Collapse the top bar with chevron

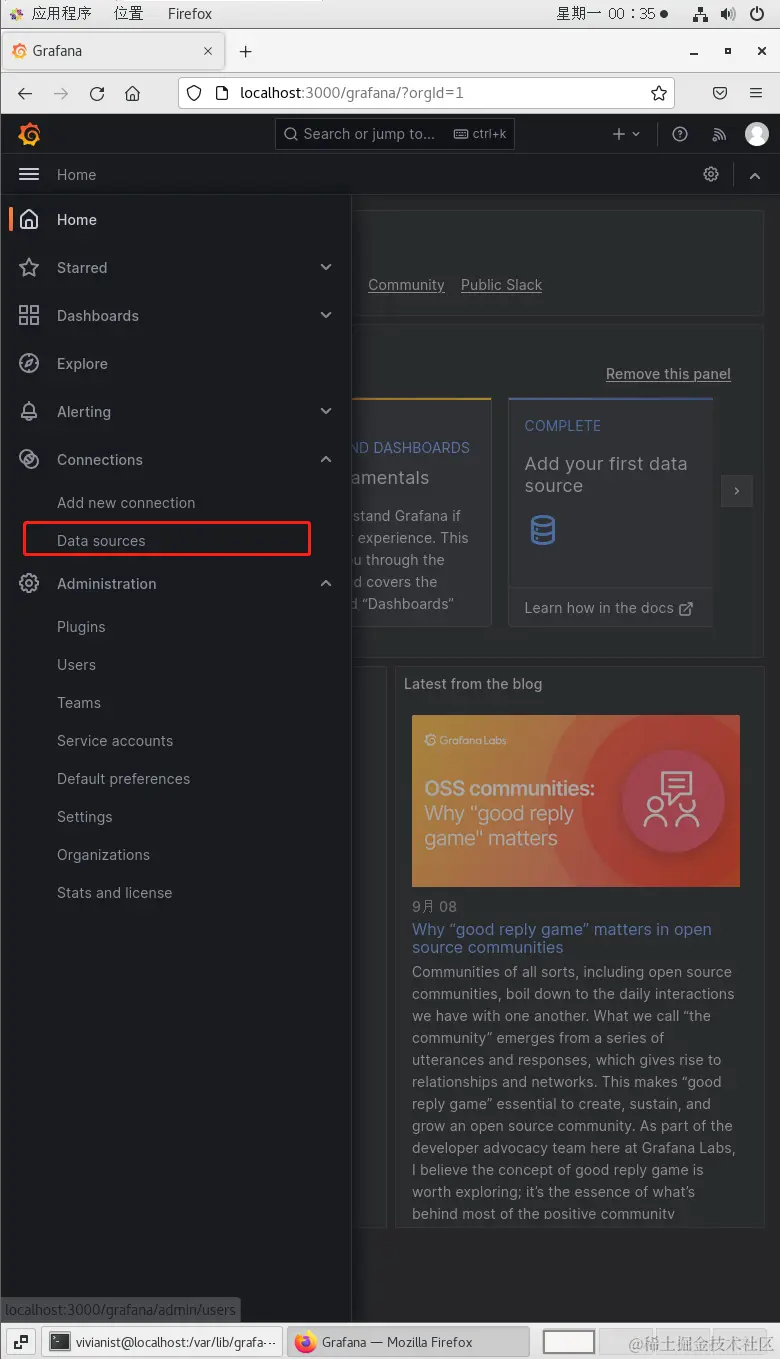click(755, 175)
